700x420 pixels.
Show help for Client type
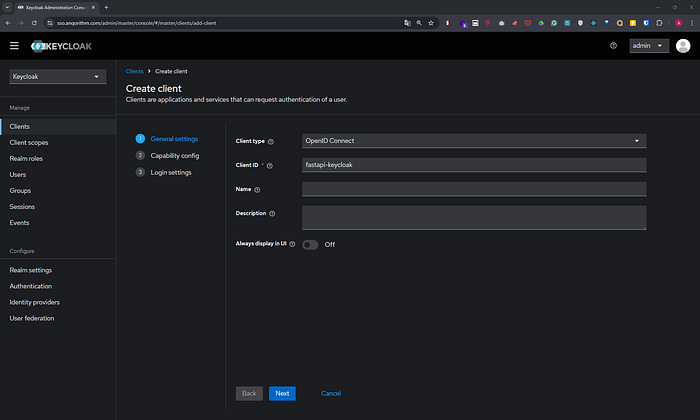(x=271, y=141)
